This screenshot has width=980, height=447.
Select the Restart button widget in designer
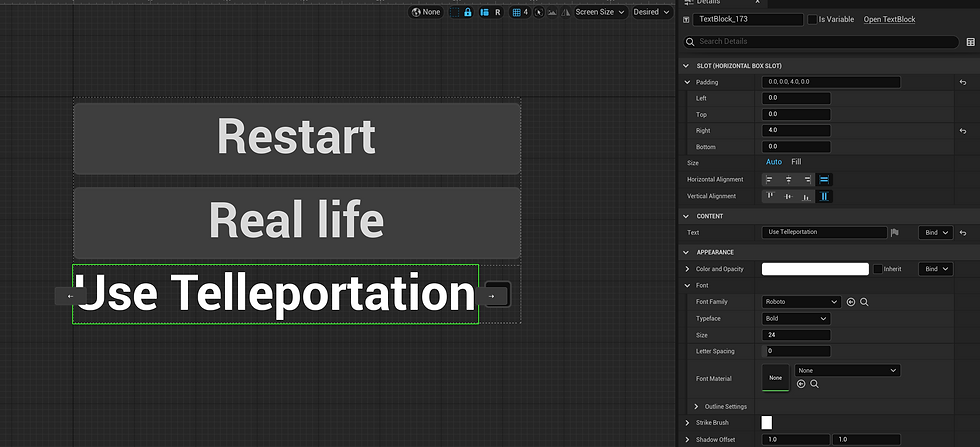pyautogui.click(x=297, y=138)
